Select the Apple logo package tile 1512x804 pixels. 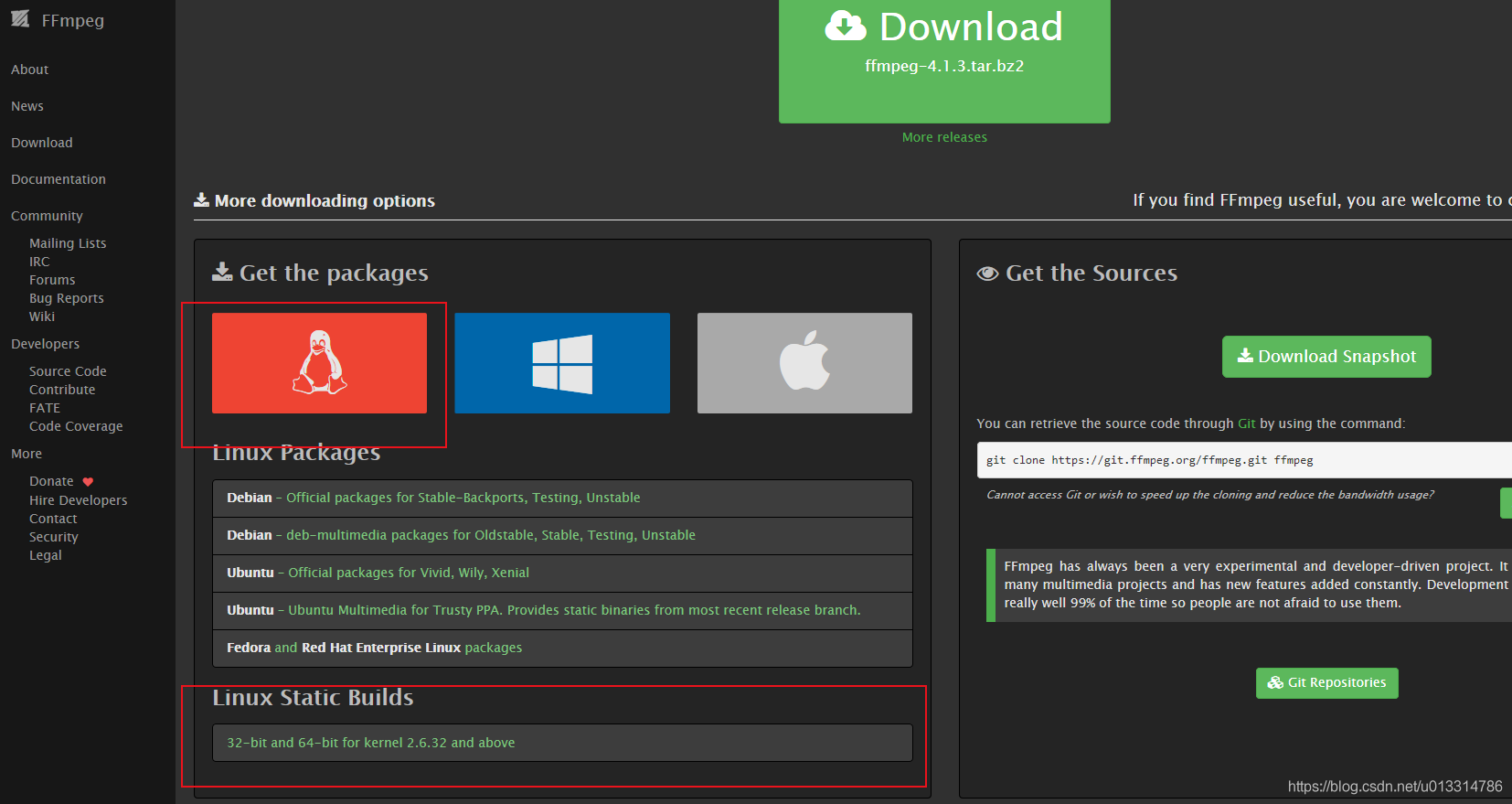tap(804, 363)
